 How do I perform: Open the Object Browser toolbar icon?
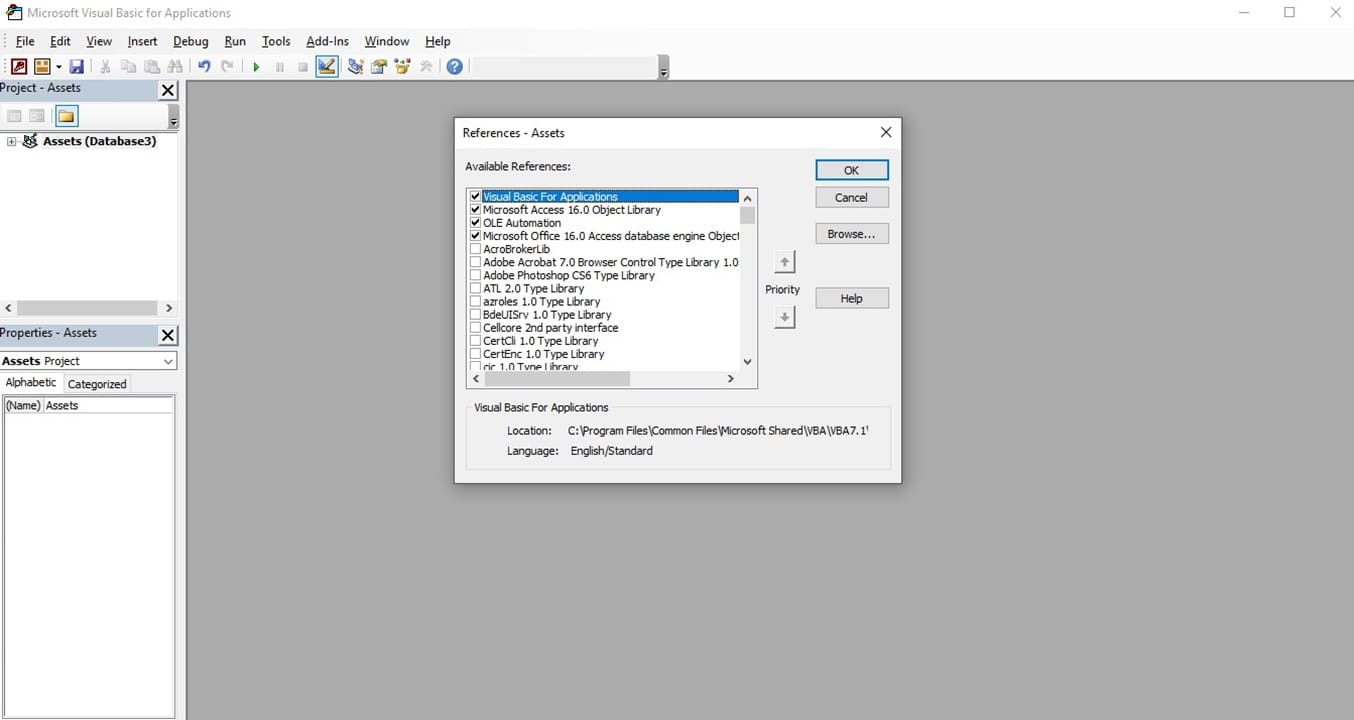(403, 67)
